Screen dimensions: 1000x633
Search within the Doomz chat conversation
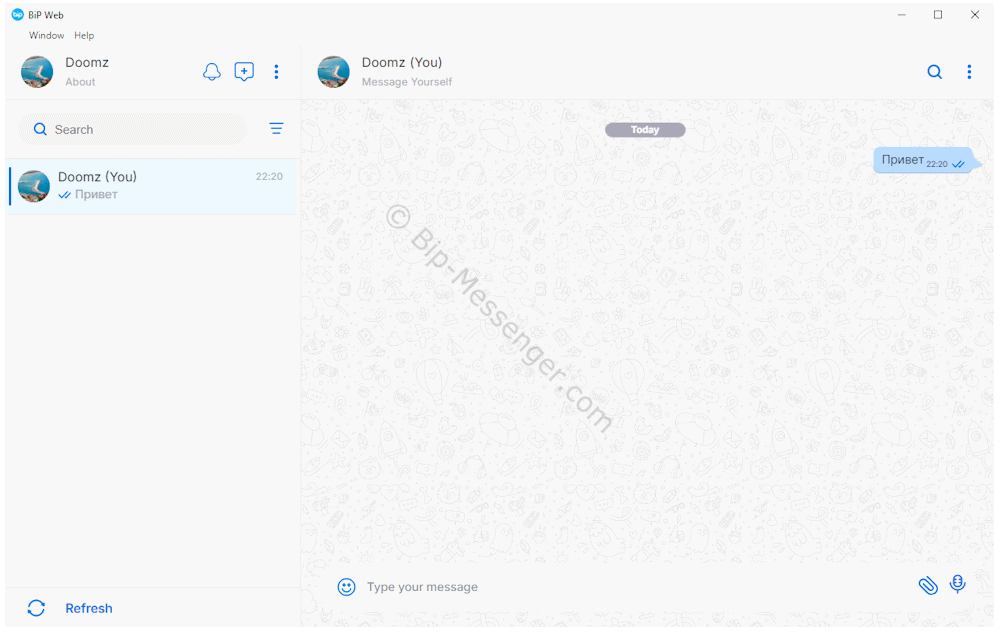point(934,71)
